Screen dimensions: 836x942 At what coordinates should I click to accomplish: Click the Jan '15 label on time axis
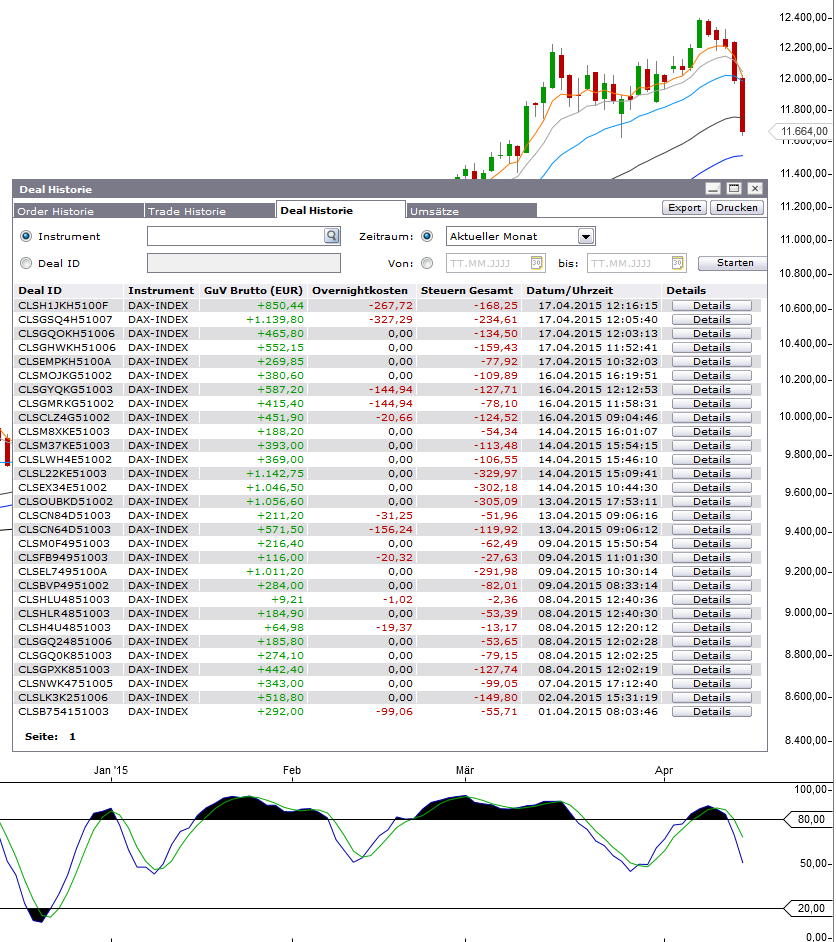coord(111,770)
